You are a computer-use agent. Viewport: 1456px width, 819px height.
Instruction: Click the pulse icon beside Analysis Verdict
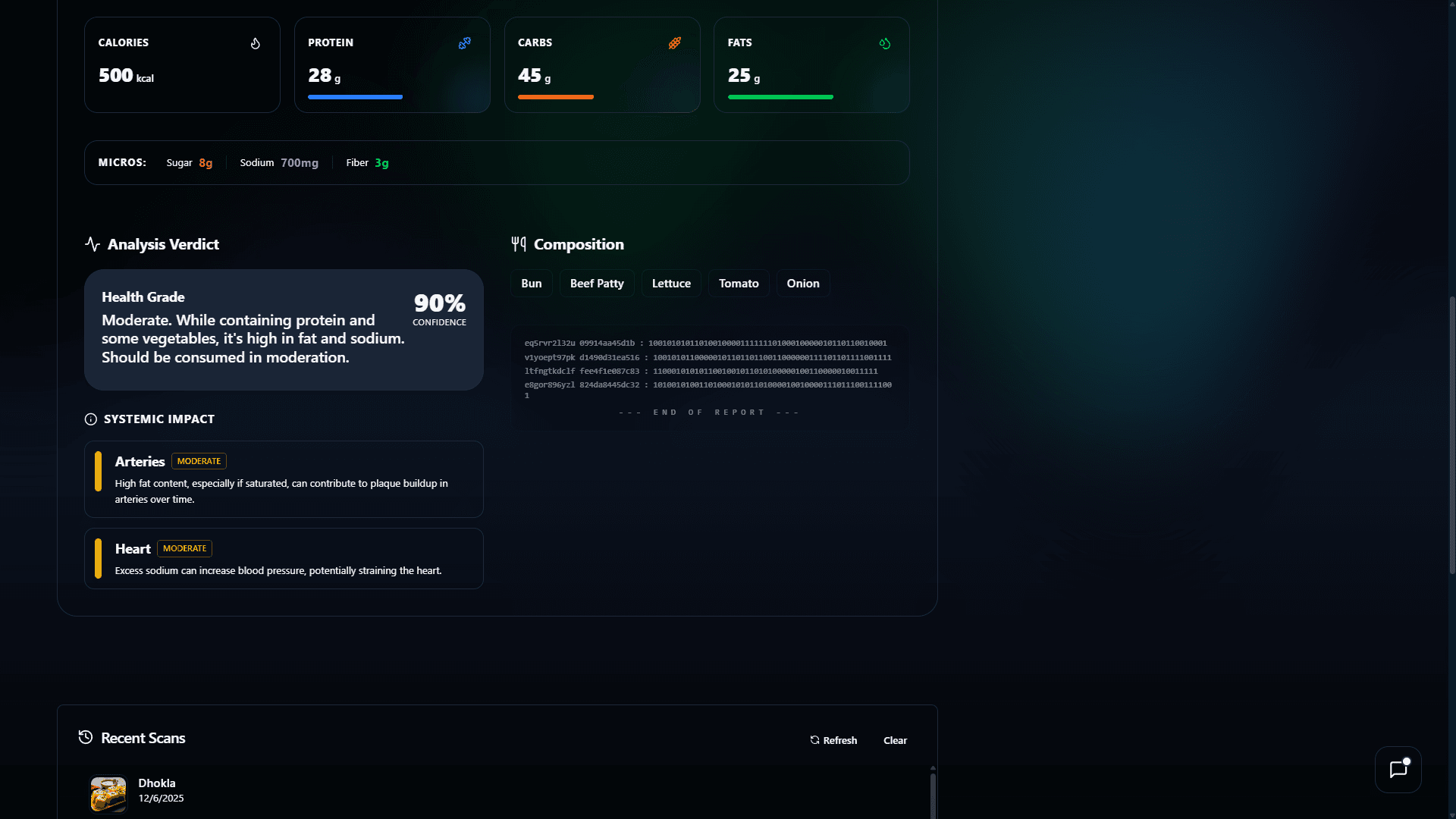[x=93, y=244]
